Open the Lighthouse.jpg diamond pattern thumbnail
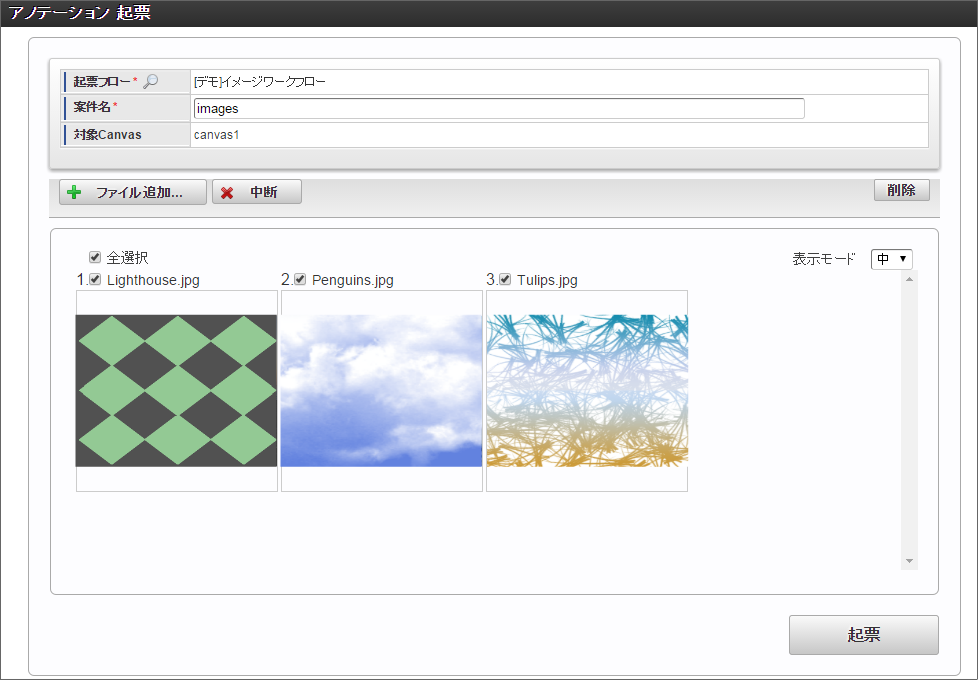The height and width of the screenshot is (680, 978). point(177,391)
